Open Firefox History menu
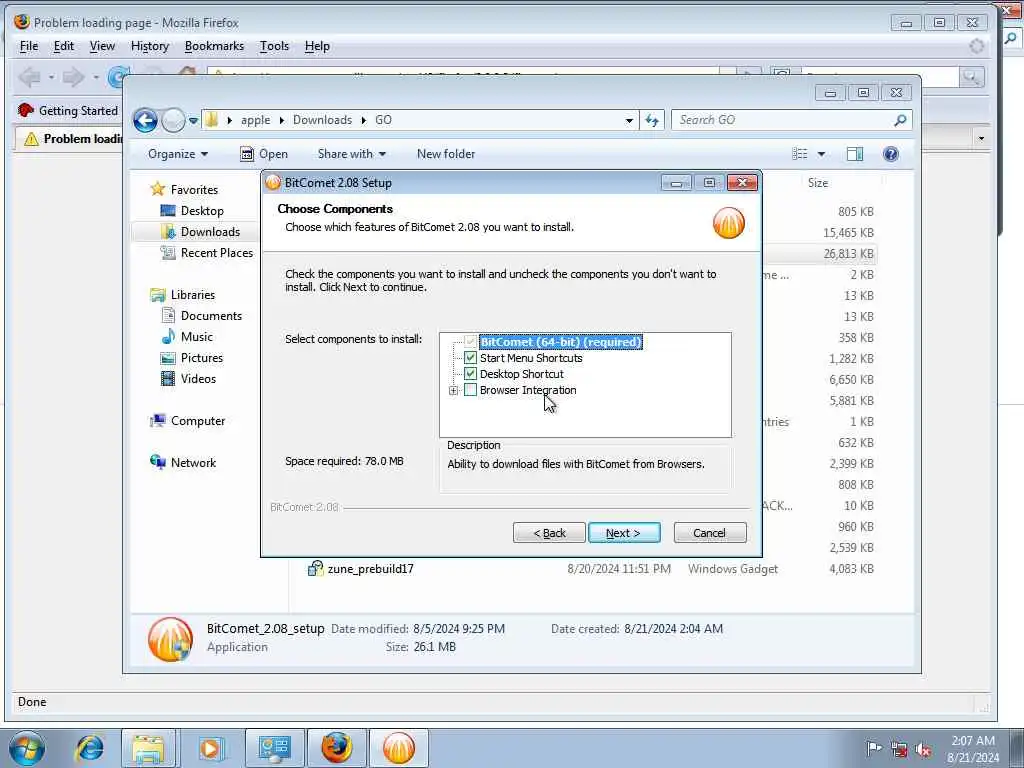Image resolution: width=1024 pixels, height=768 pixels. (x=150, y=46)
